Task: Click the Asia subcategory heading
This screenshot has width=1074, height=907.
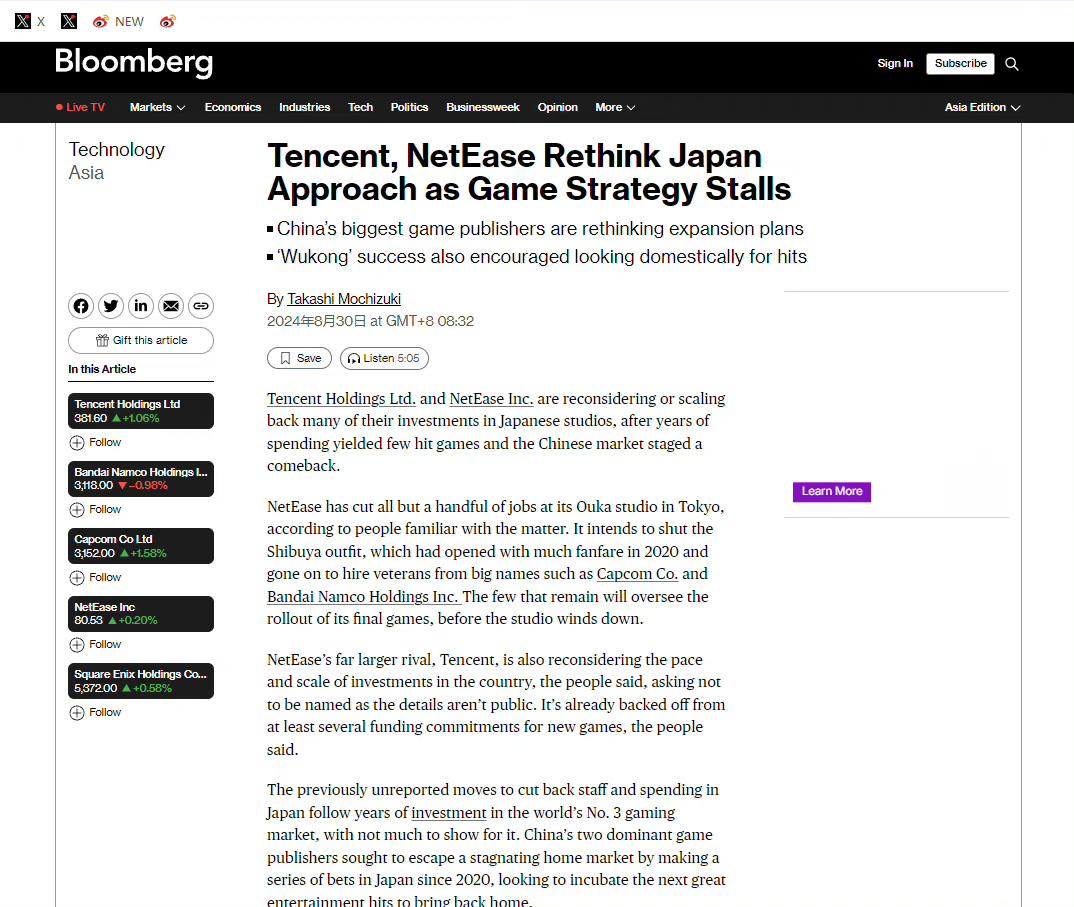Action: pyautogui.click(x=86, y=173)
